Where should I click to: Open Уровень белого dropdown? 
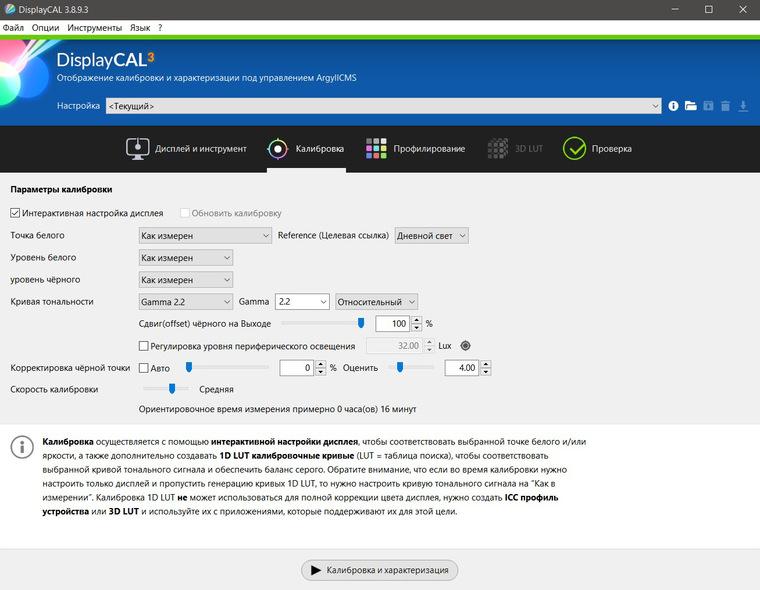(186, 258)
